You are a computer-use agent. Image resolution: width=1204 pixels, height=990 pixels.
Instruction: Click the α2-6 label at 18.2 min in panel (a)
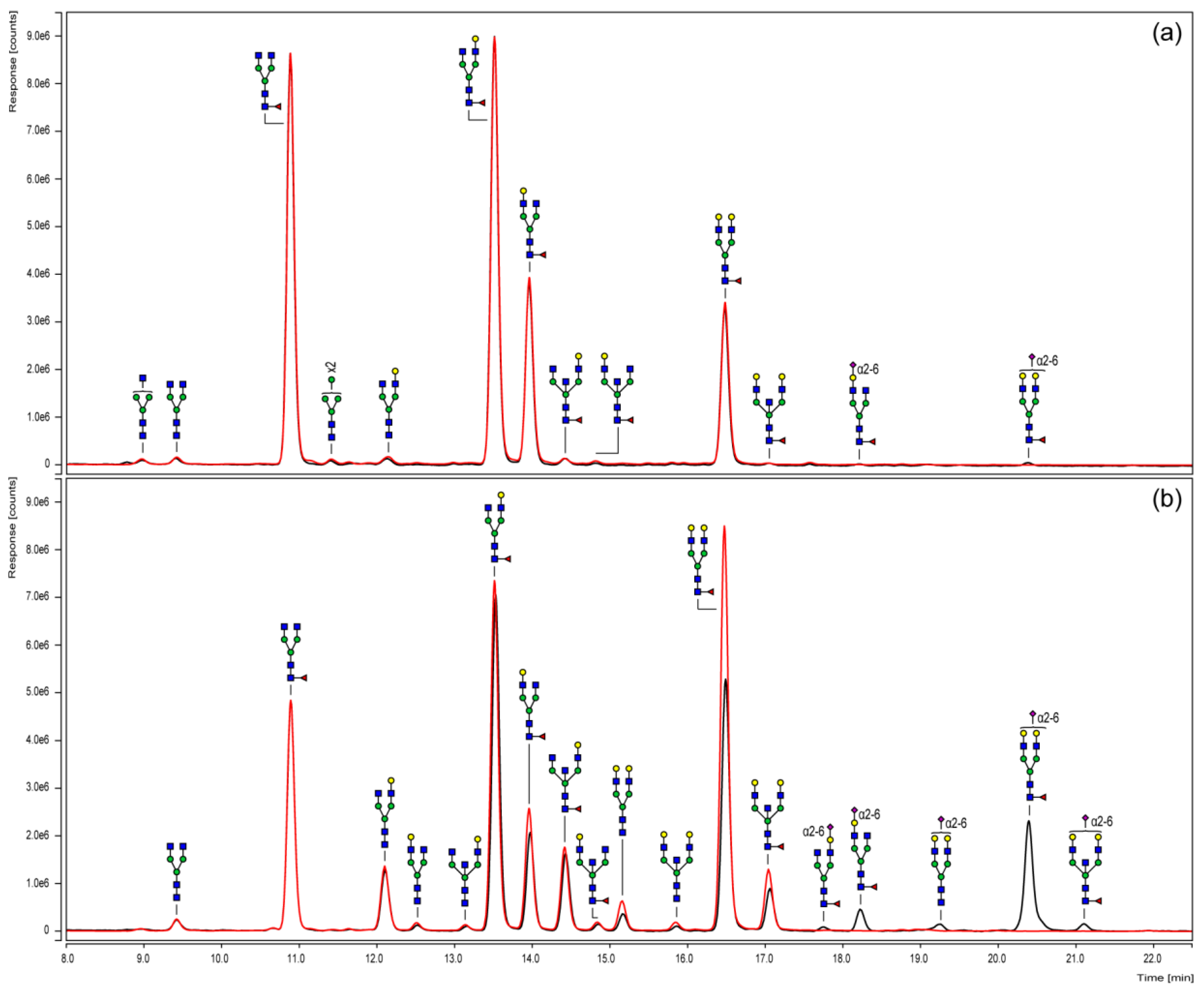pos(868,370)
